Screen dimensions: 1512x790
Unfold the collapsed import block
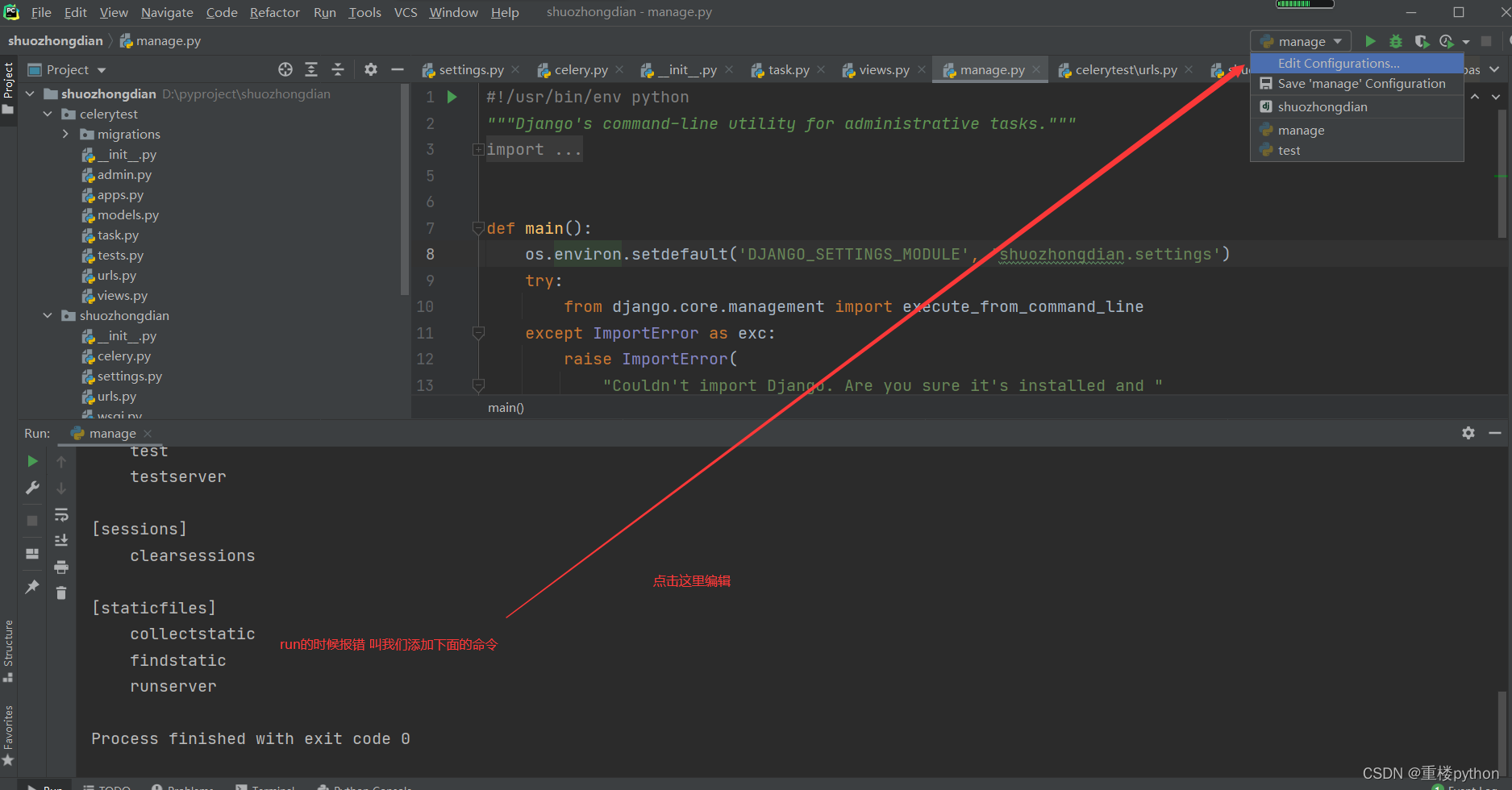(x=478, y=150)
